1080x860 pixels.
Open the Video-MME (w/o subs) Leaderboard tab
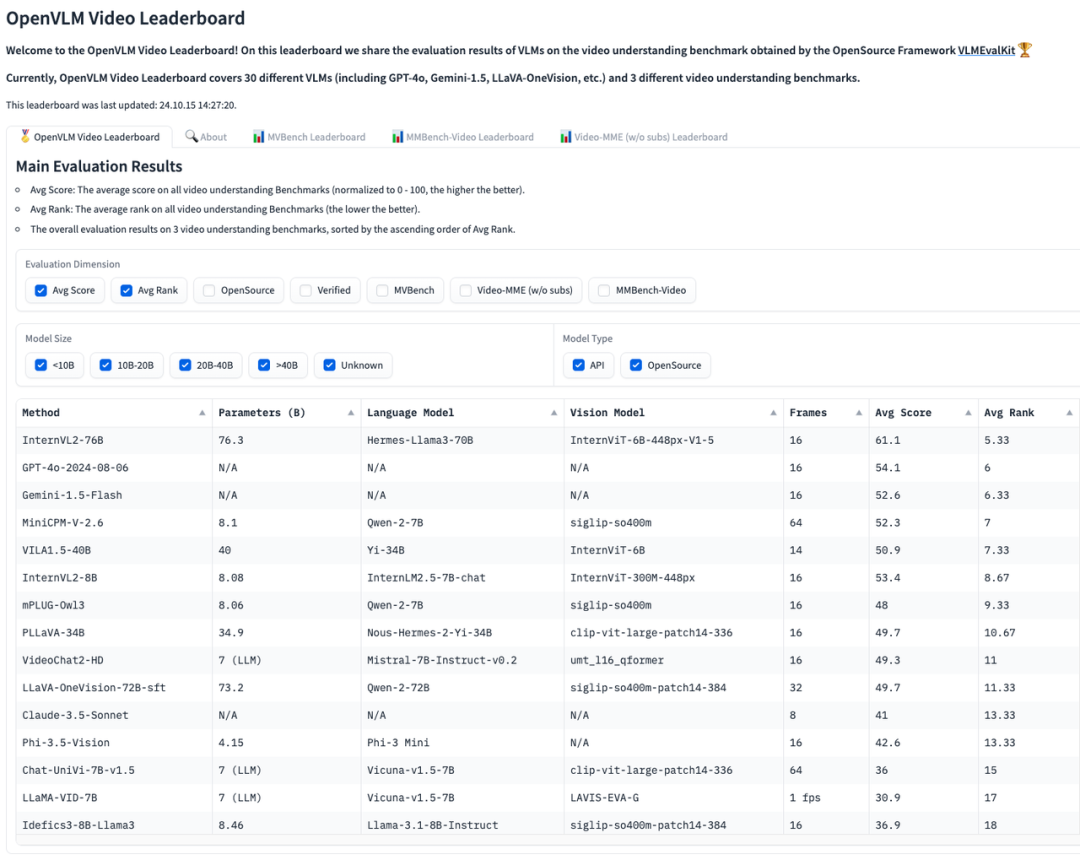[644, 137]
